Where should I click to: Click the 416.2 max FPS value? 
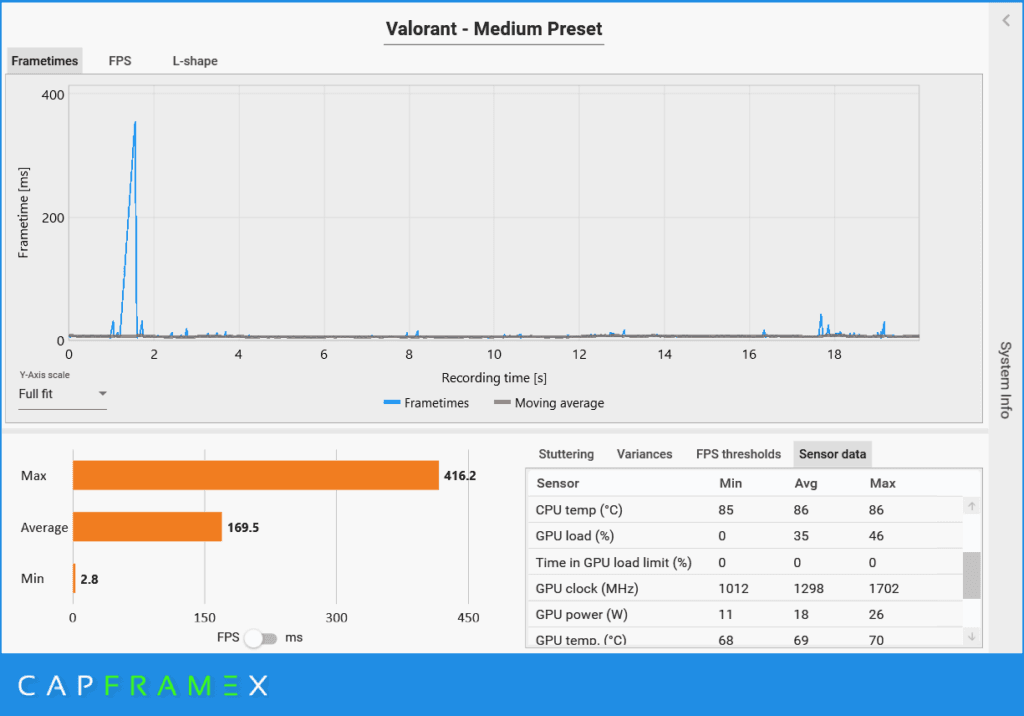(x=460, y=476)
